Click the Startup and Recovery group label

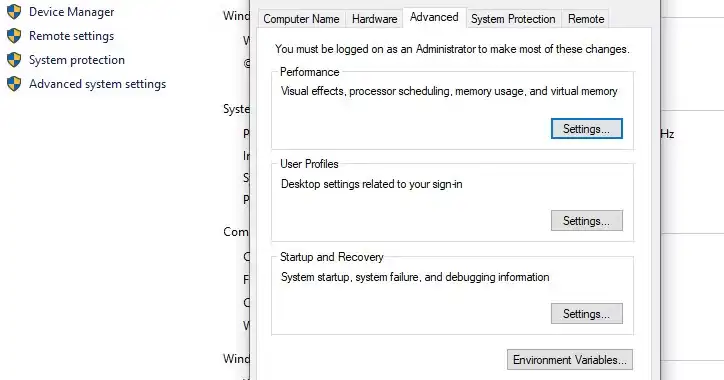click(x=332, y=257)
